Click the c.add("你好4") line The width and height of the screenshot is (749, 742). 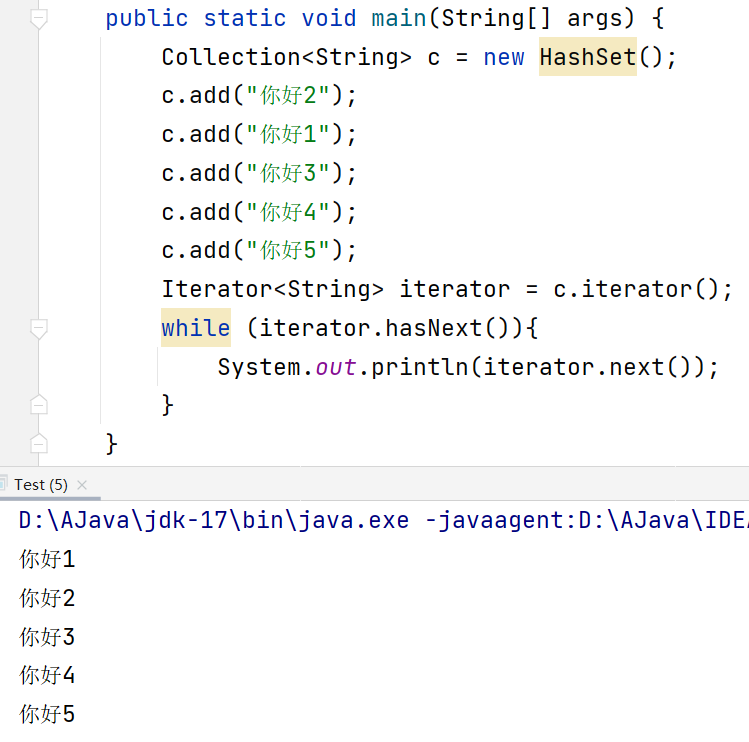point(259,212)
